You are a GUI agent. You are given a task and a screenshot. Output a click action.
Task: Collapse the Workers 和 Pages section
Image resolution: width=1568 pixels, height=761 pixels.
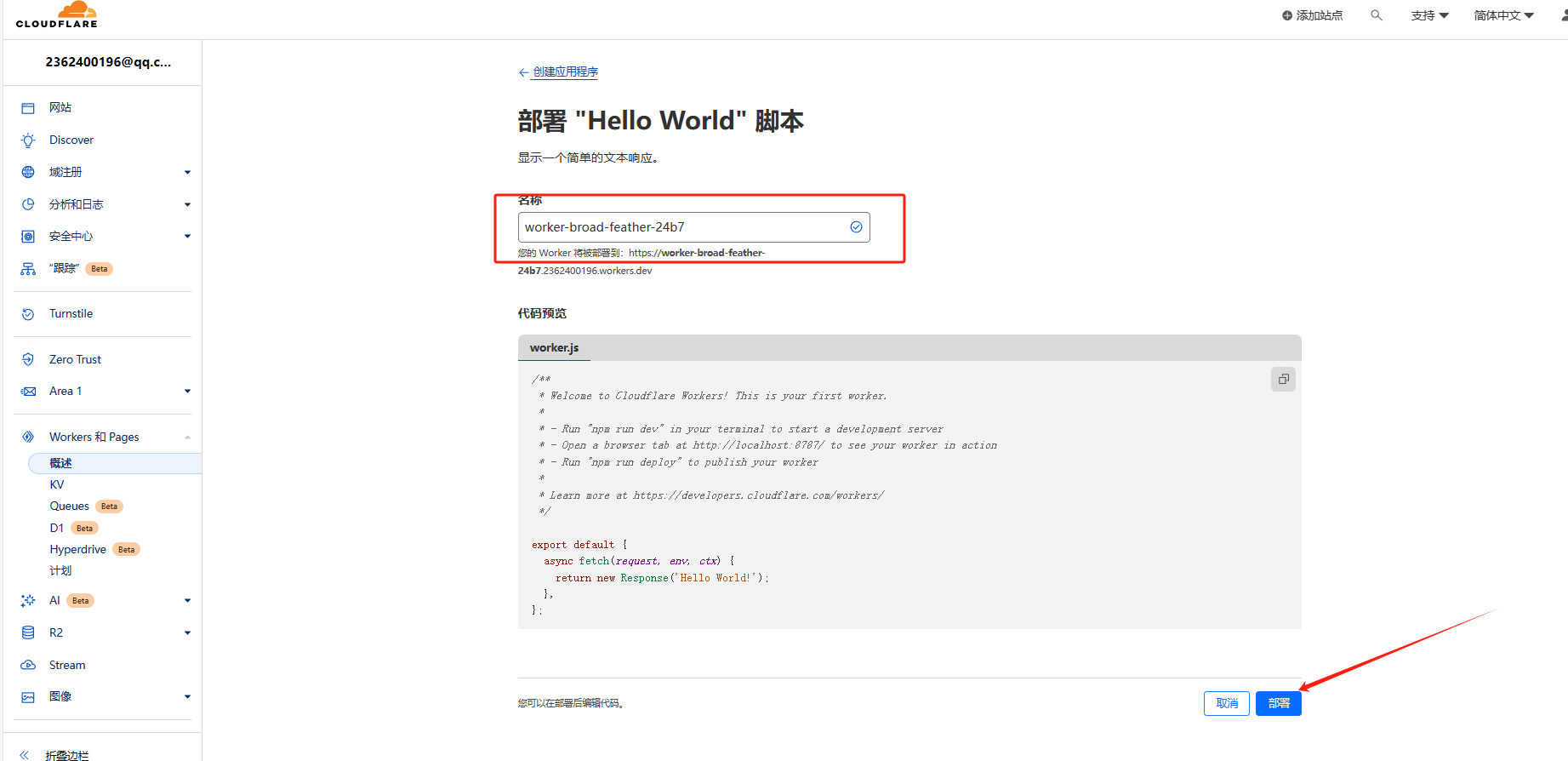click(187, 438)
